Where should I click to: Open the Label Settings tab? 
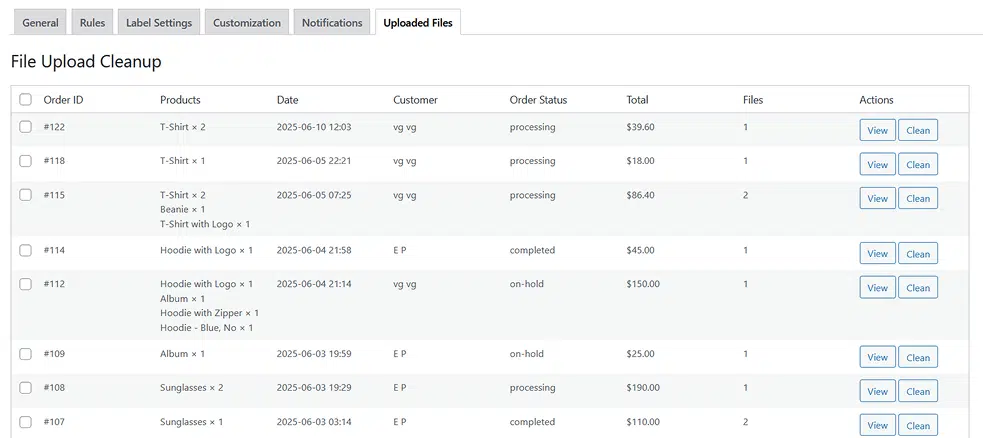pyautogui.click(x=158, y=23)
